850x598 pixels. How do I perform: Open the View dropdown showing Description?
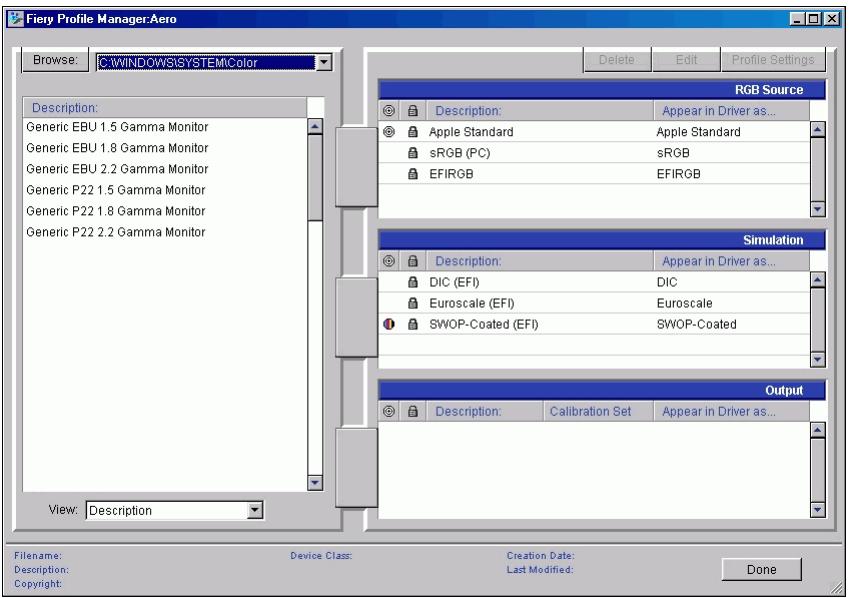[x=175, y=510]
